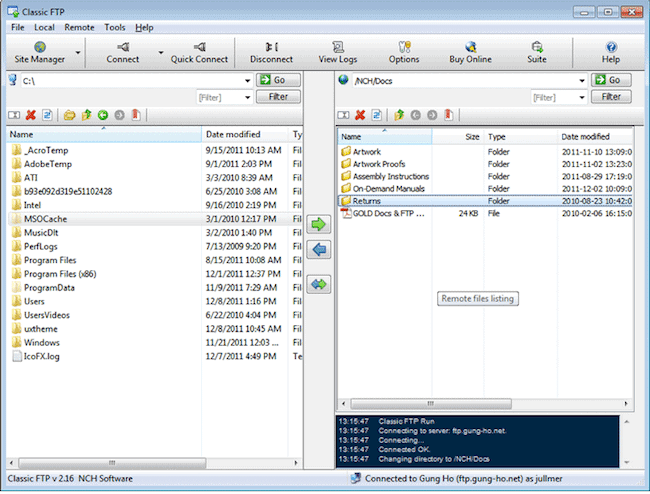Screen dimensions: 650x494
Task: Expand the remote path dropdown arrow
Action: [582, 81]
